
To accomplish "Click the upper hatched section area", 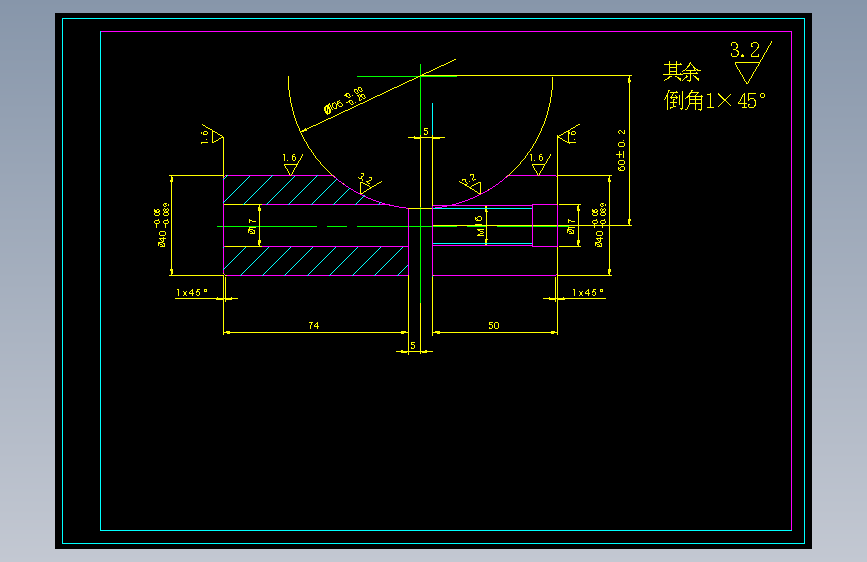I will click(293, 190).
